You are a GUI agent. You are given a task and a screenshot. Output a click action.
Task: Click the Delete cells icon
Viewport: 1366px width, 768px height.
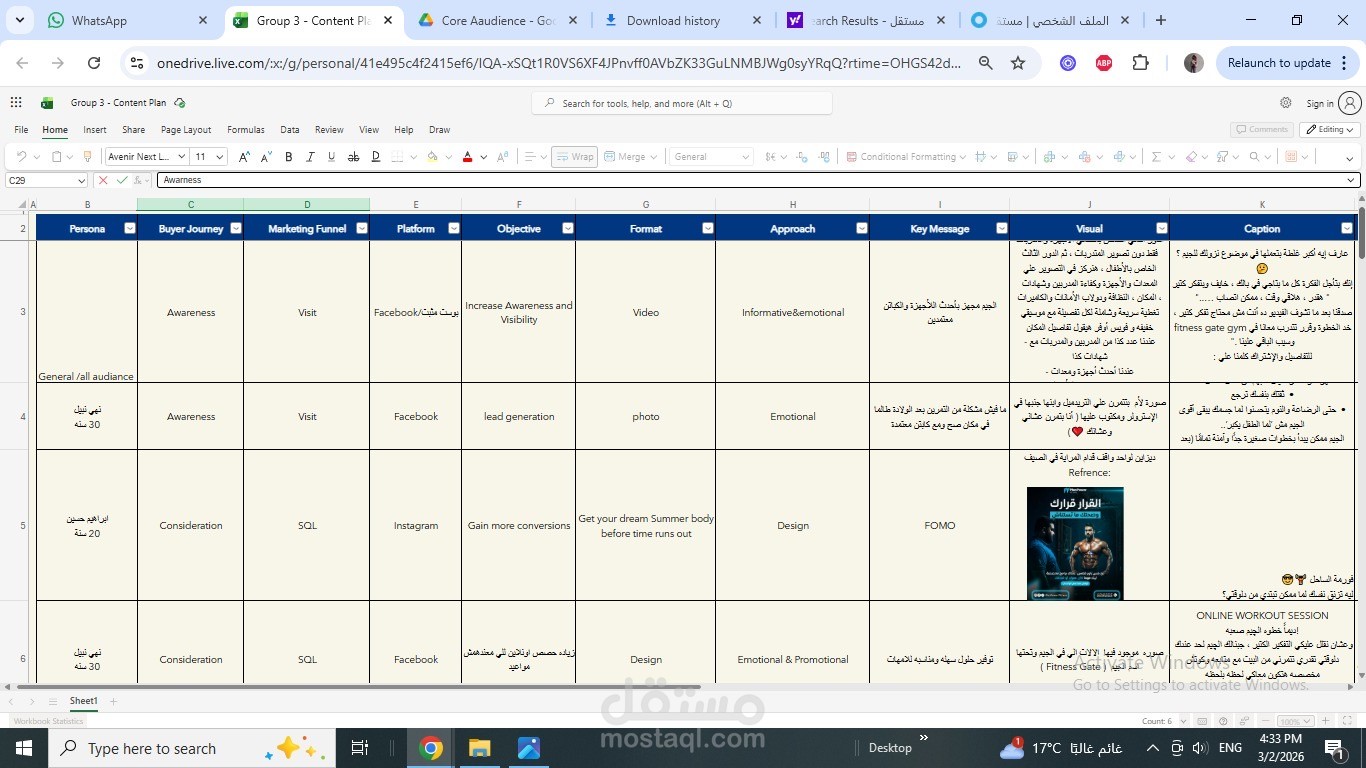click(1084, 156)
